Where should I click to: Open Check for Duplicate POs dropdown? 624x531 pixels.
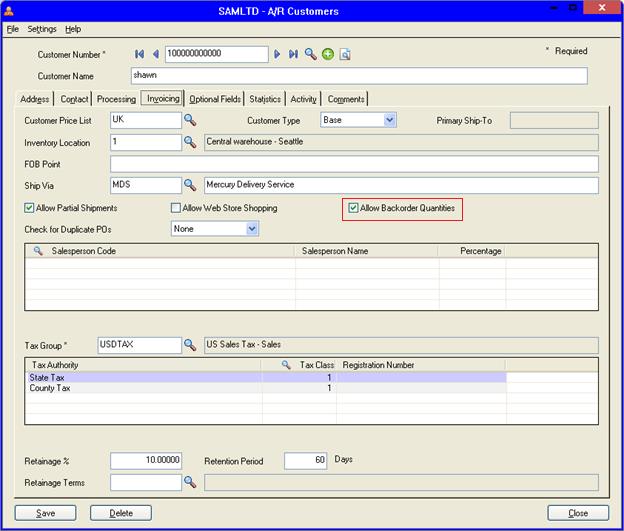point(252,229)
